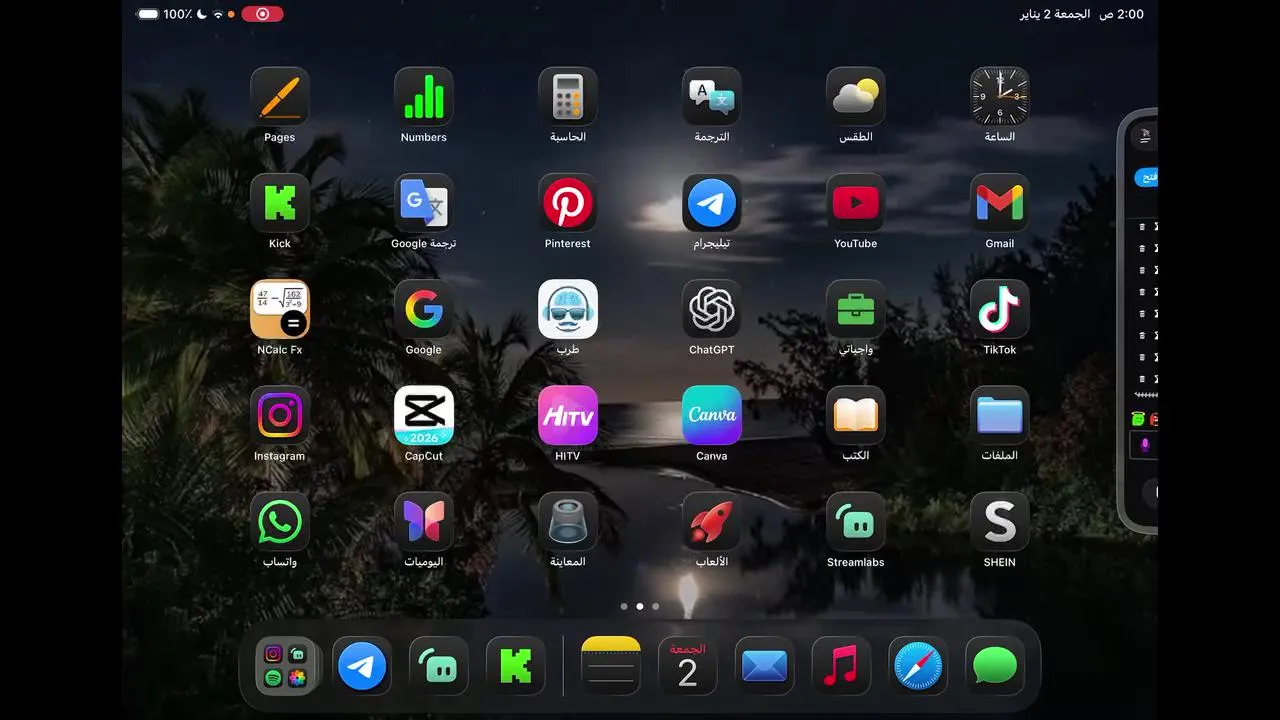Image resolution: width=1280 pixels, height=720 pixels.
Task: Launch Kick from the home screen grid
Action: click(280, 203)
